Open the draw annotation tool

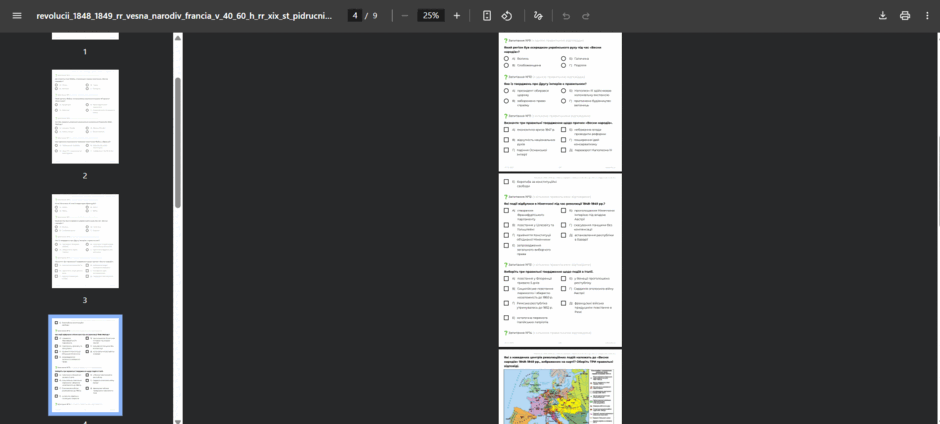click(x=538, y=16)
